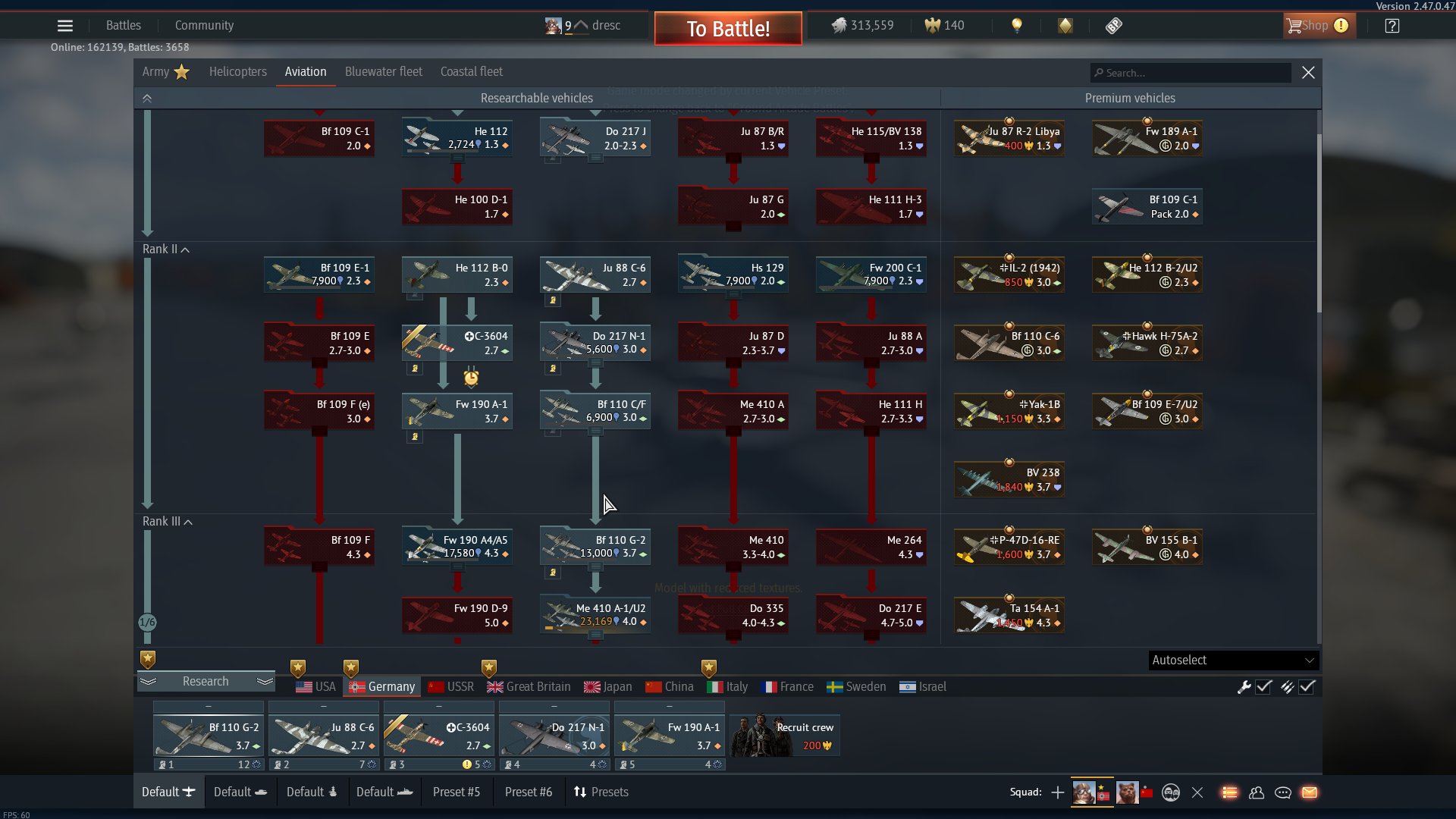Select Japan nation
The width and height of the screenshot is (1456, 819).
(607, 687)
